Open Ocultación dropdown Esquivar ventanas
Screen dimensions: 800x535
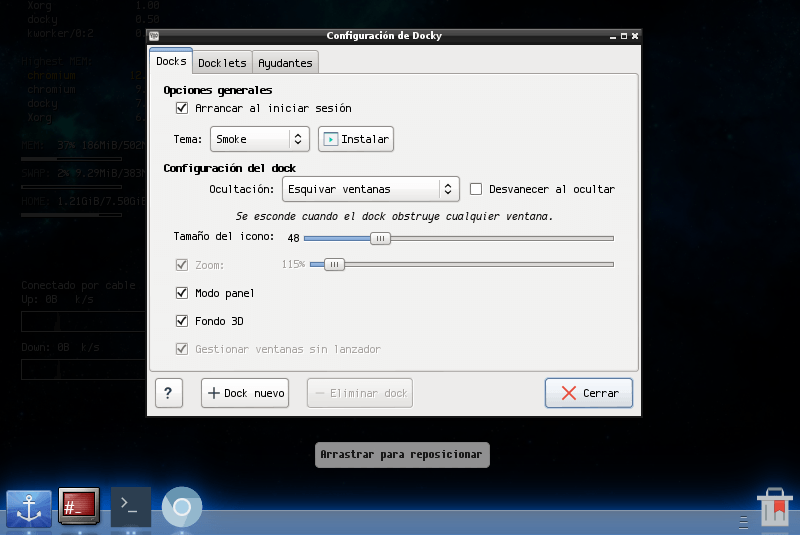(370, 189)
